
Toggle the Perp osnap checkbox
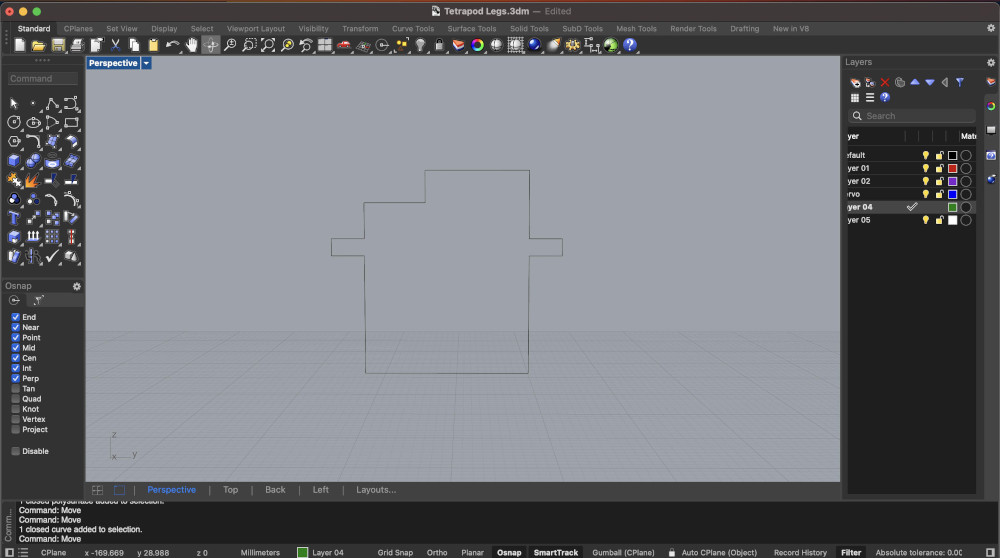[x=15, y=378]
